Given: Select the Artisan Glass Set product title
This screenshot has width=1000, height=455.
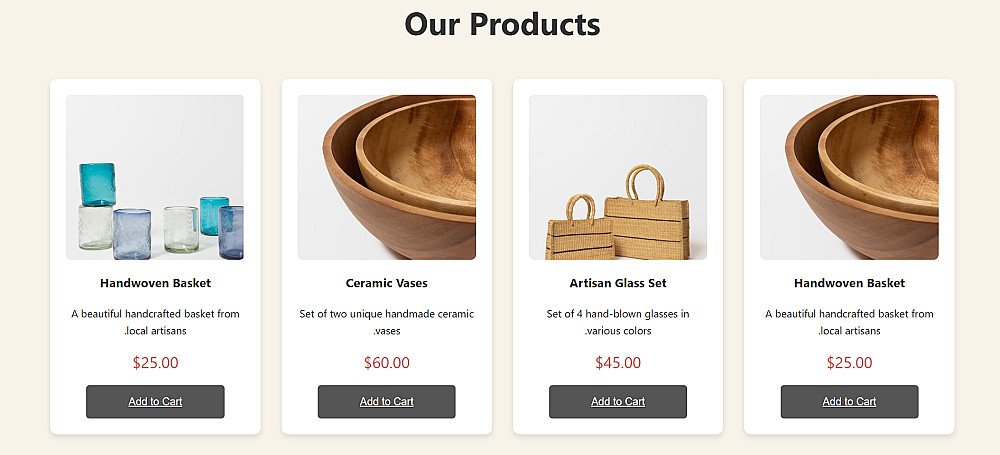Looking at the screenshot, I should click(x=617, y=283).
